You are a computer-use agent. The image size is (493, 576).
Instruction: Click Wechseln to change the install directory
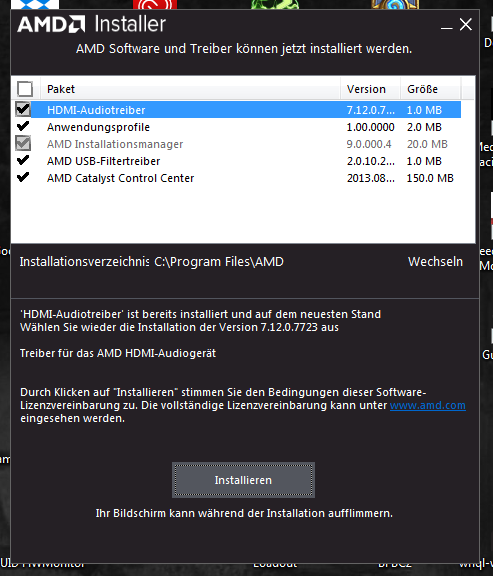pos(435,262)
